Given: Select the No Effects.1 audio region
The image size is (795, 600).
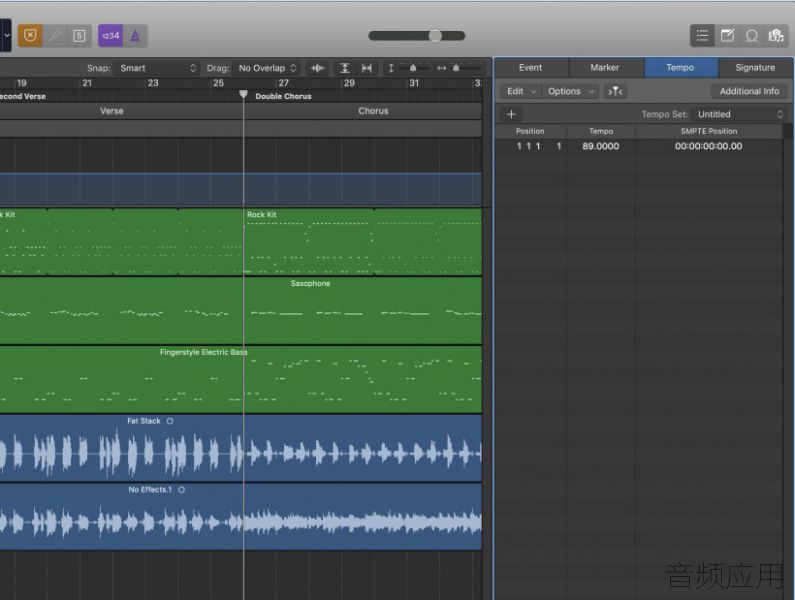Looking at the screenshot, I should click(240, 516).
